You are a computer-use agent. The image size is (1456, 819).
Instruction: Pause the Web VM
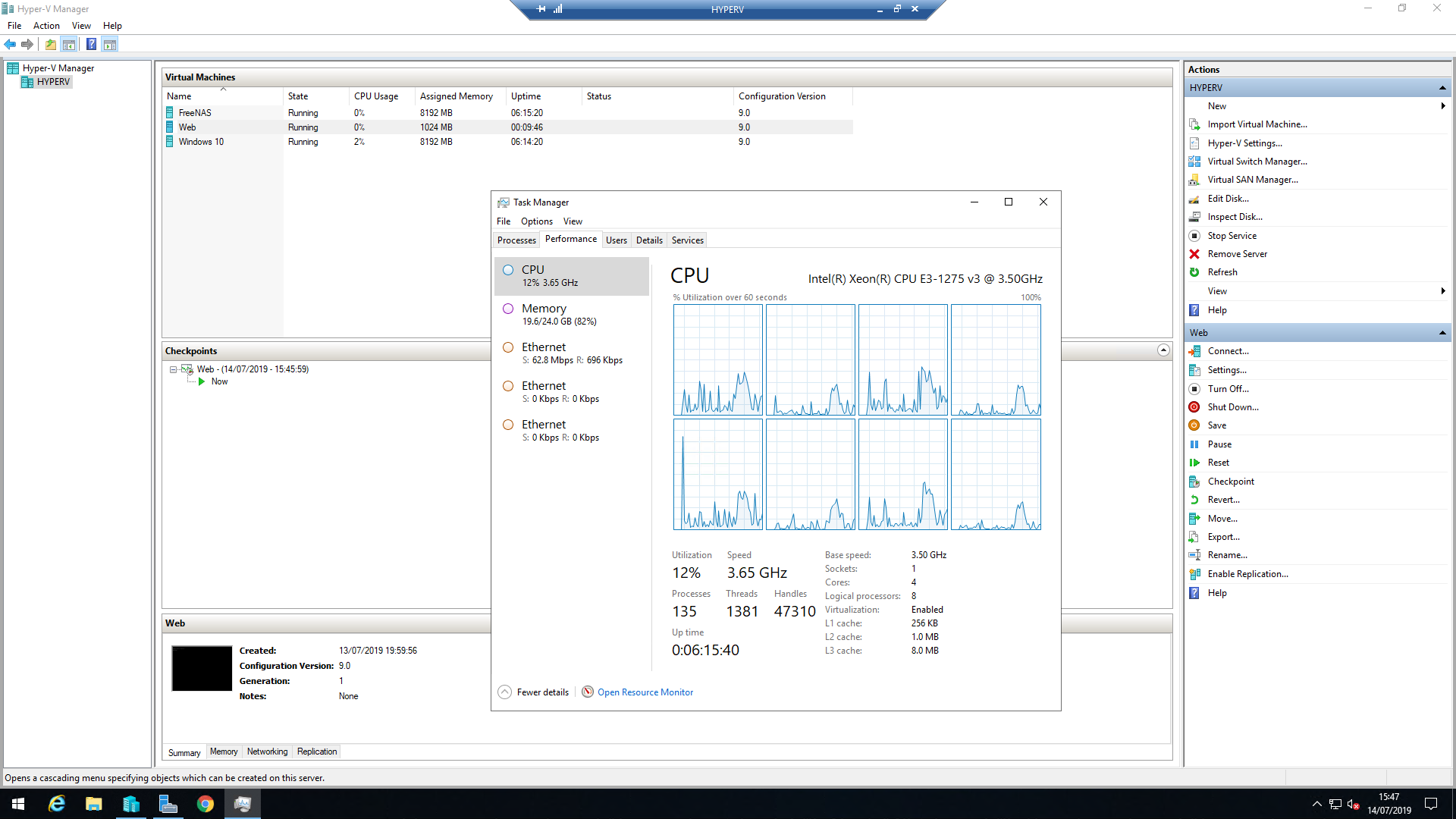click(1219, 444)
